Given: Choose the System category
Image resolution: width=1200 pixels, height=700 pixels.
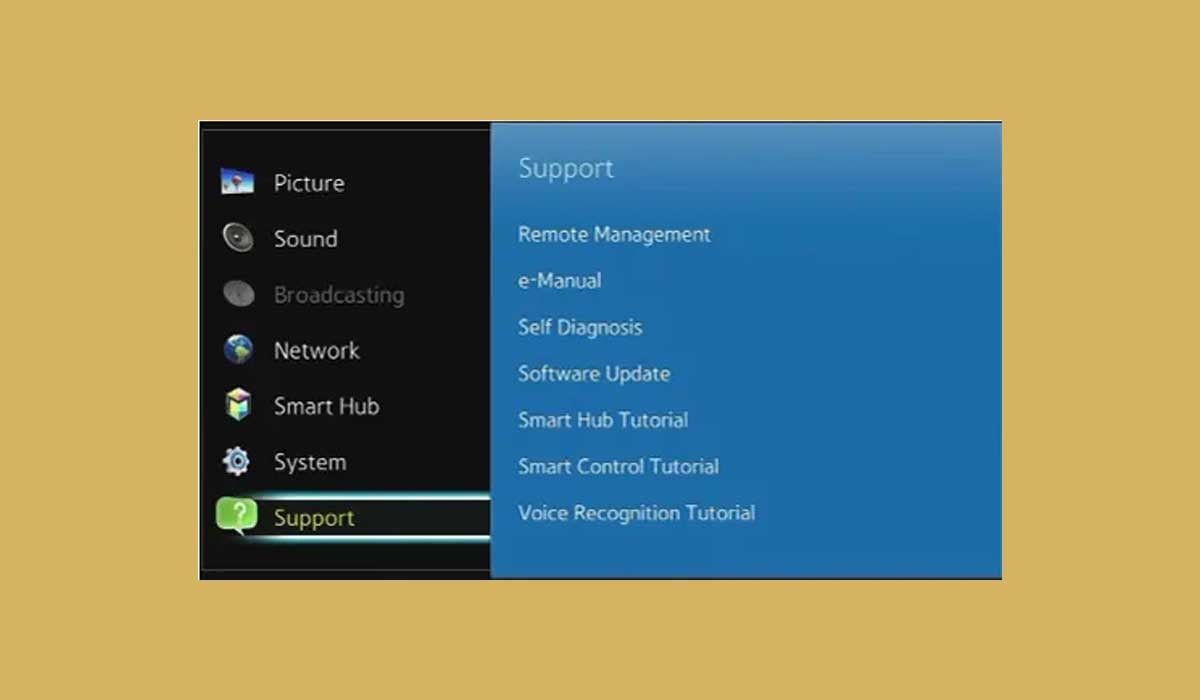Looking at the screenshot, I should (310, 463).
